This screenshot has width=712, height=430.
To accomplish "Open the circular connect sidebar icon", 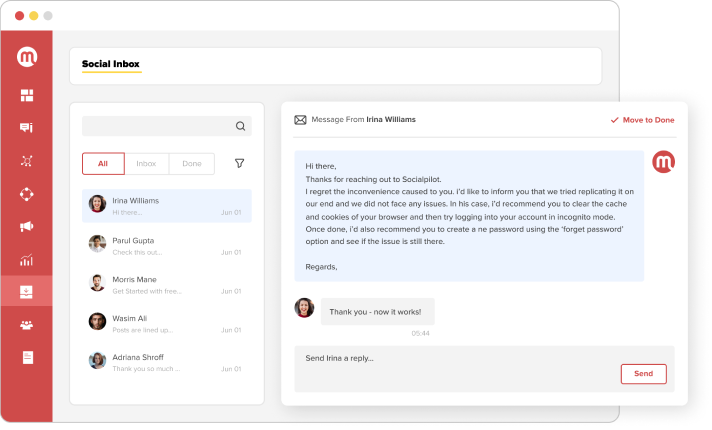I will coord(26,194).
